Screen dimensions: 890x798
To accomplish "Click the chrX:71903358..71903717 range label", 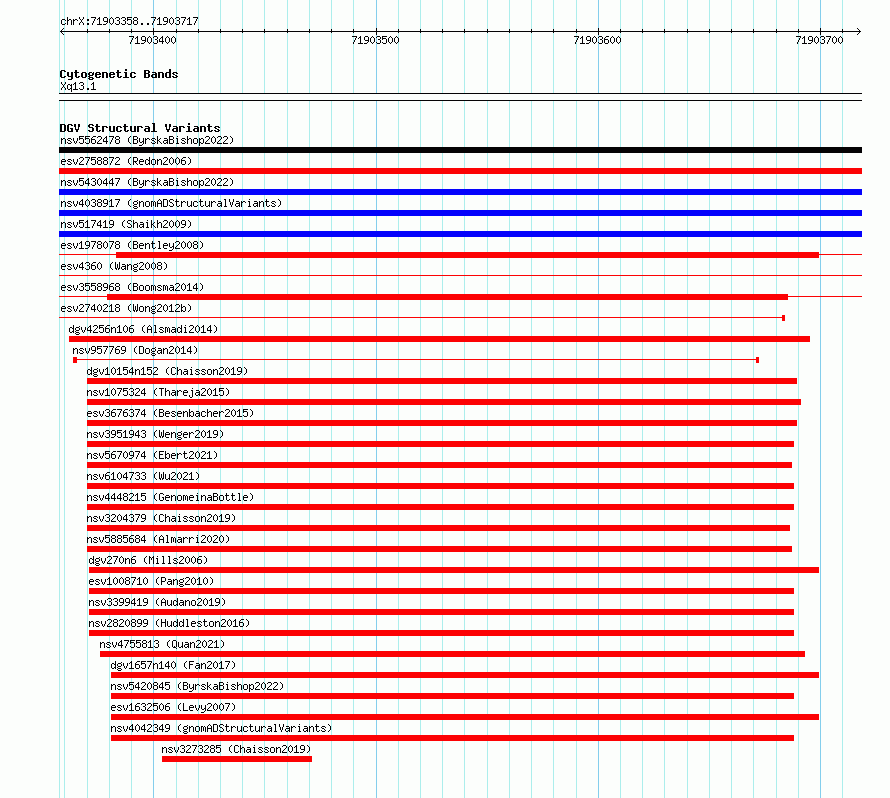I will tap(129, 21).
